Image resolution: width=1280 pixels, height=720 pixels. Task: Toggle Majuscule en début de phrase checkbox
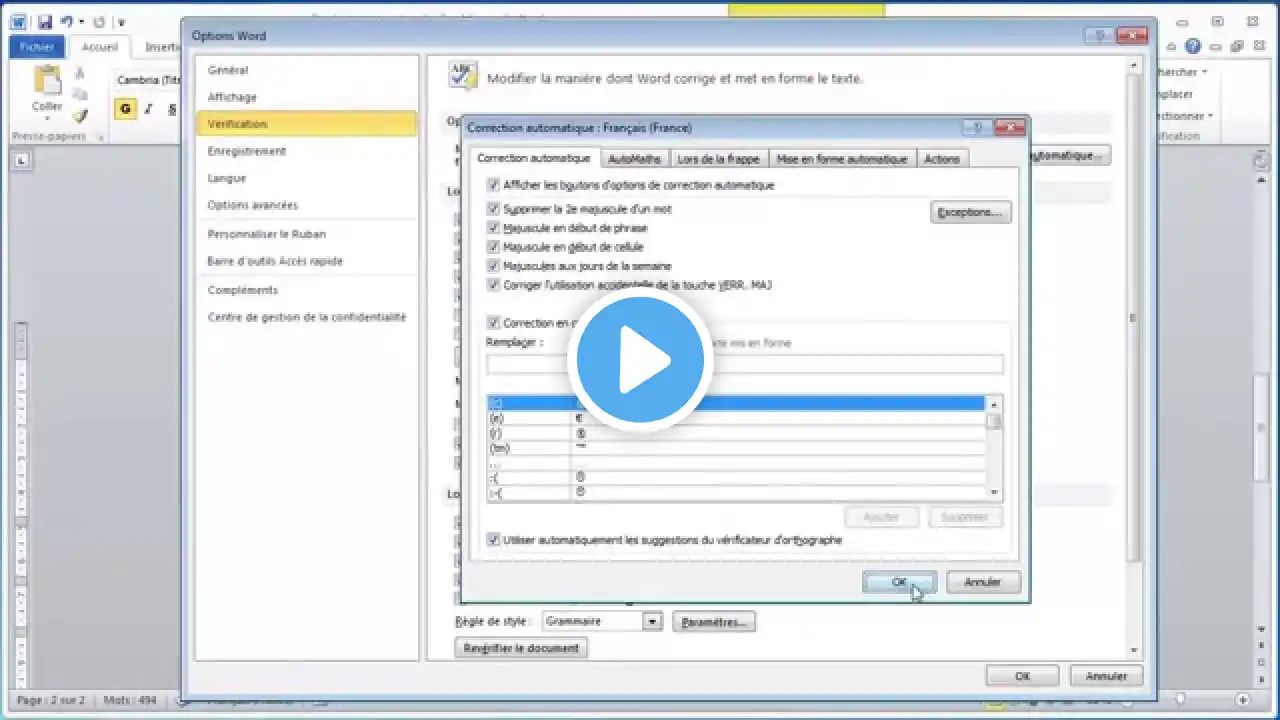(493, 228)
